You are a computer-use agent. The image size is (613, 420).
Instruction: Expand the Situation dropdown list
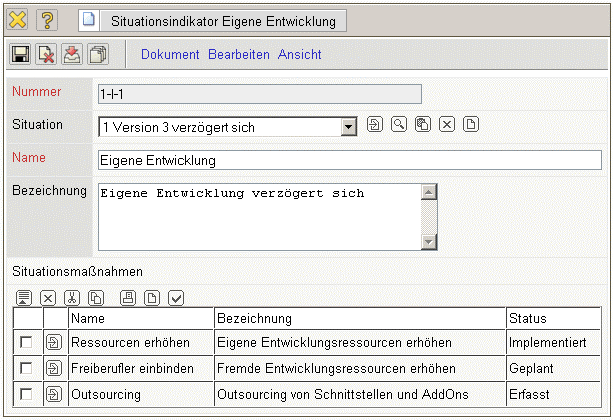point(348,126)
